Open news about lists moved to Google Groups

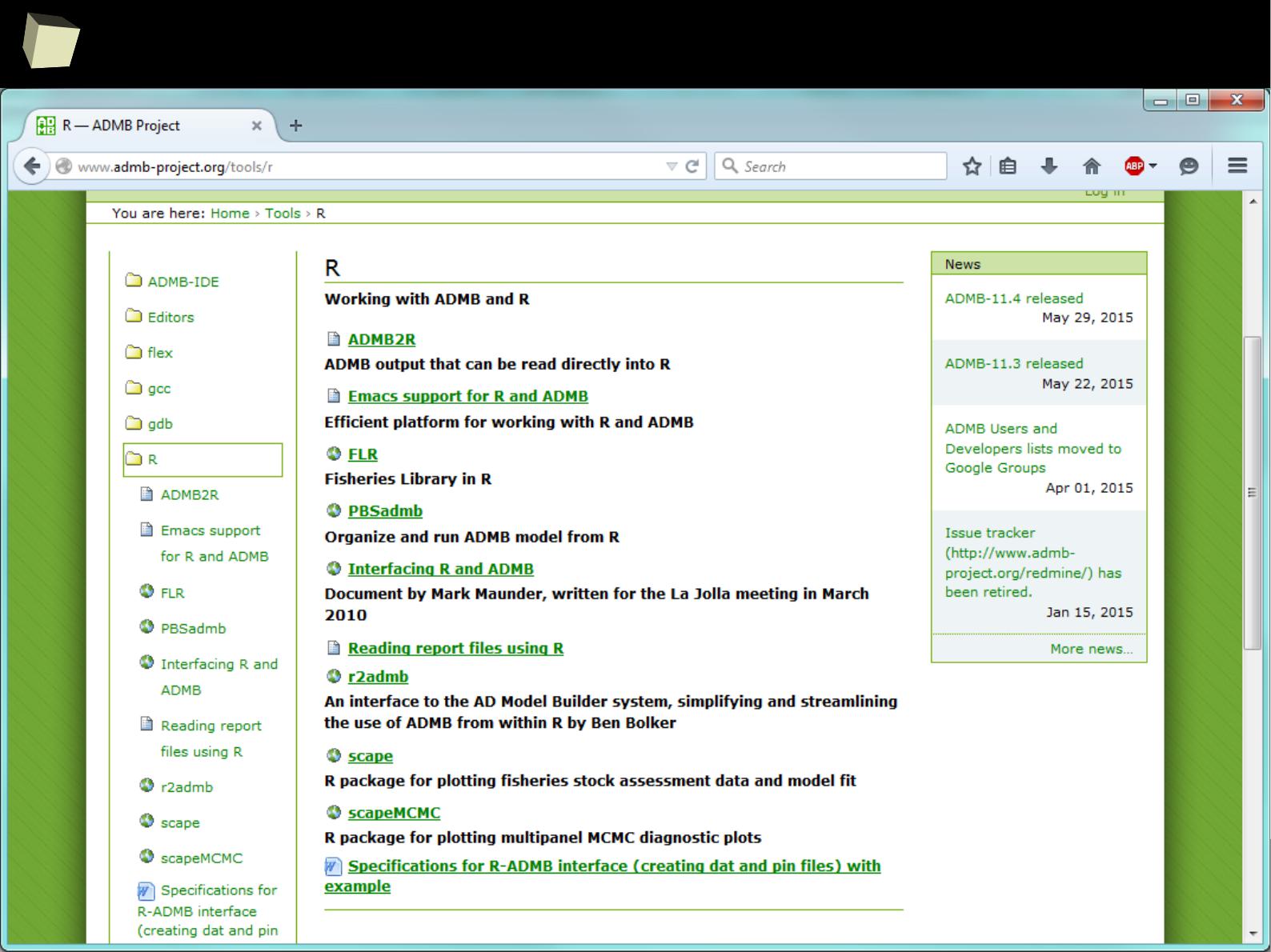(x=1032, y=448)
